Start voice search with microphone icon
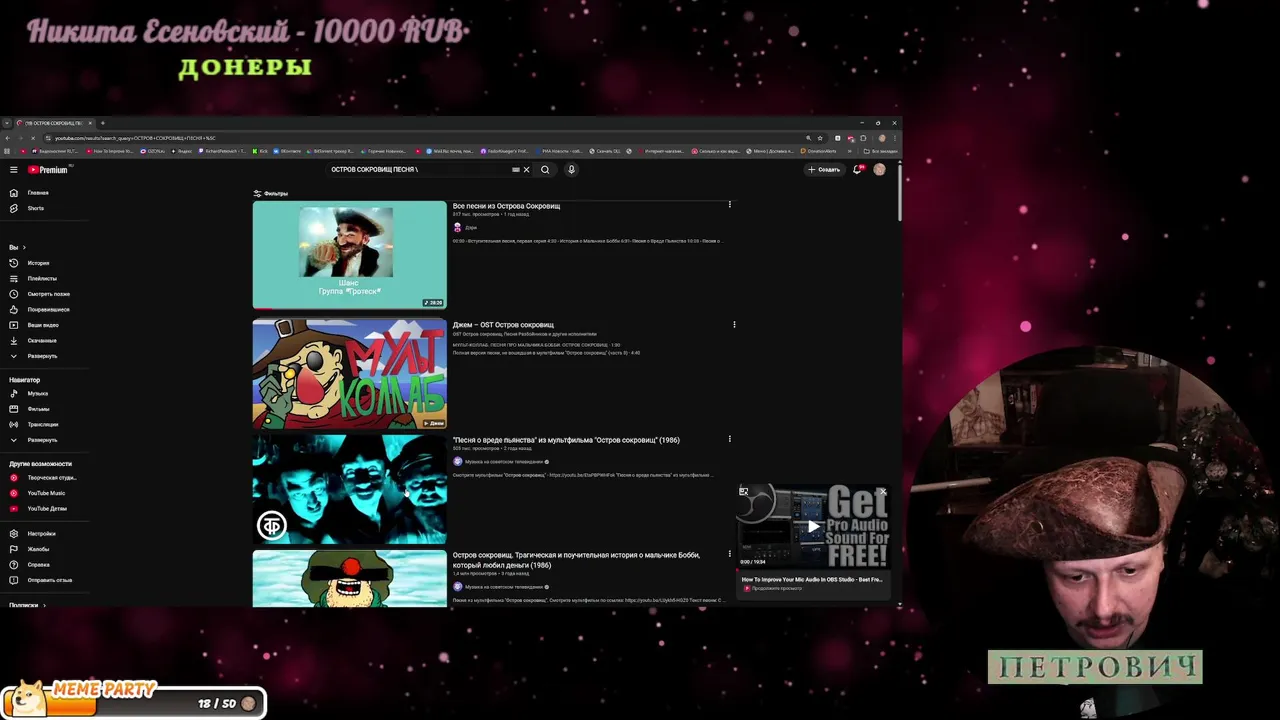Viewport: 1280px width, 720px height. coord(571,170)
